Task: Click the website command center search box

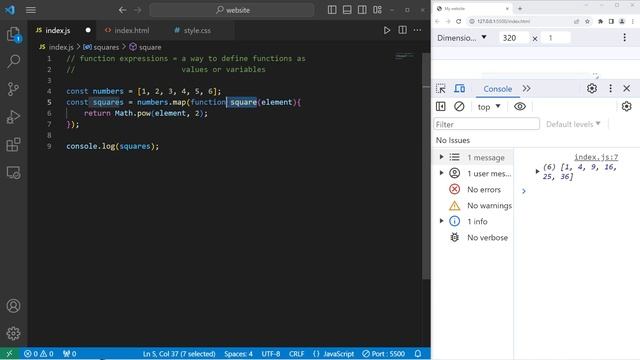Action: tap(232, 10)
